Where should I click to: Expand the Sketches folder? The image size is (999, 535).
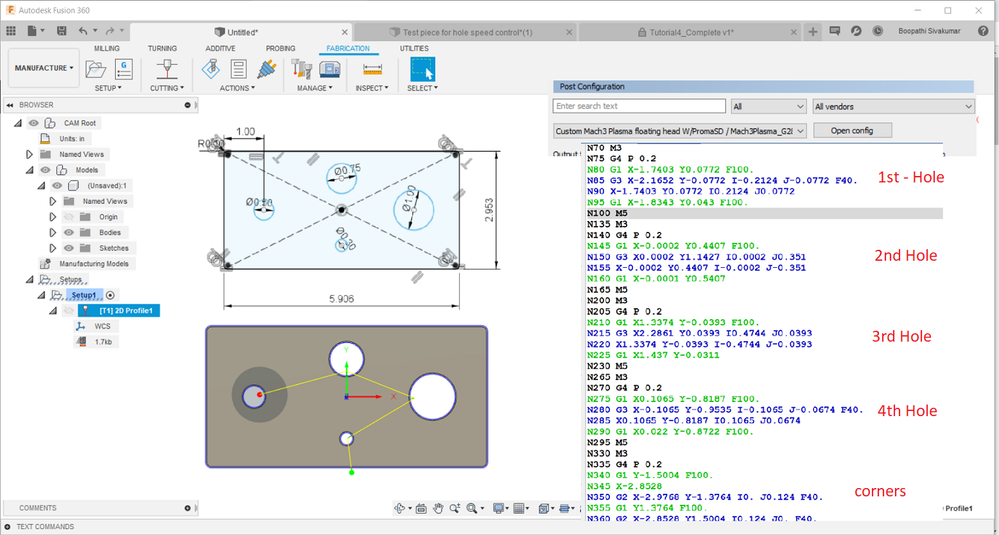point(53,248)
